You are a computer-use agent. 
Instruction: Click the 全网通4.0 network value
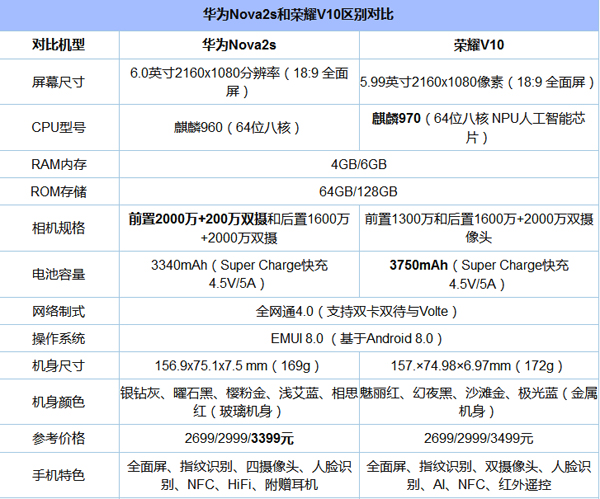(x=357, y=311)
